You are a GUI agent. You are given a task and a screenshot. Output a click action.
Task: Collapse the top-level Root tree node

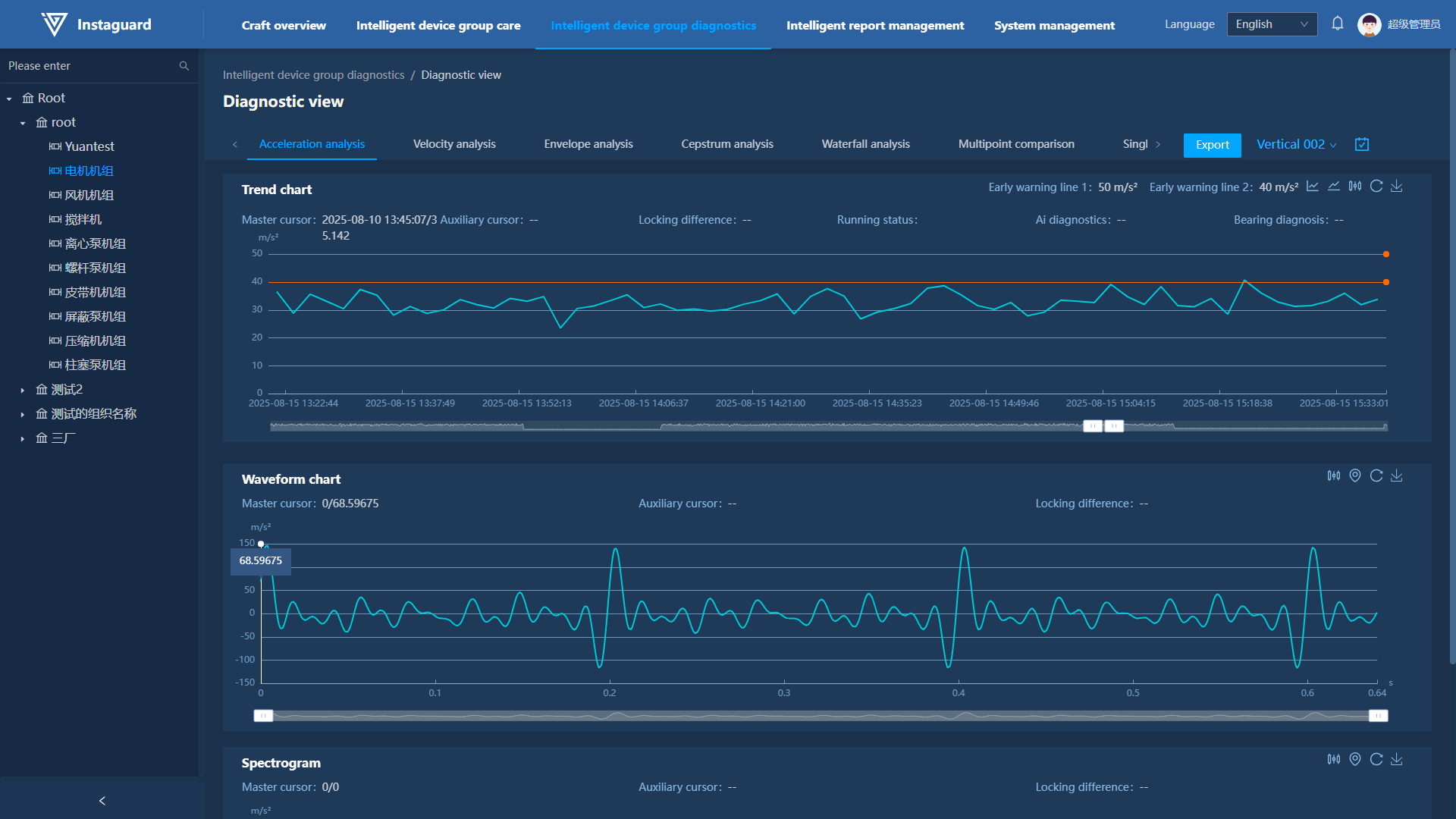point(9,99)
